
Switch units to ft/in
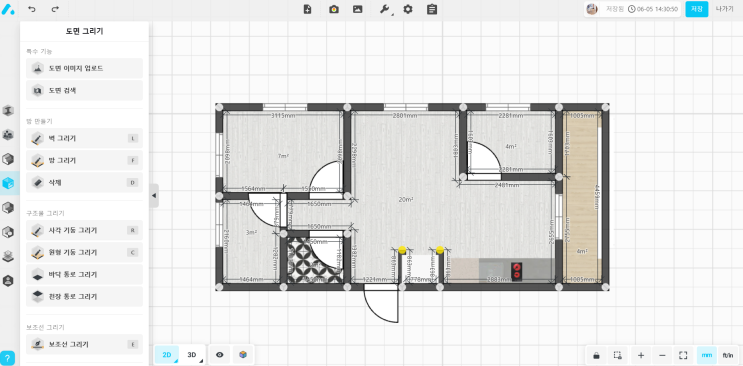(727, 355)
